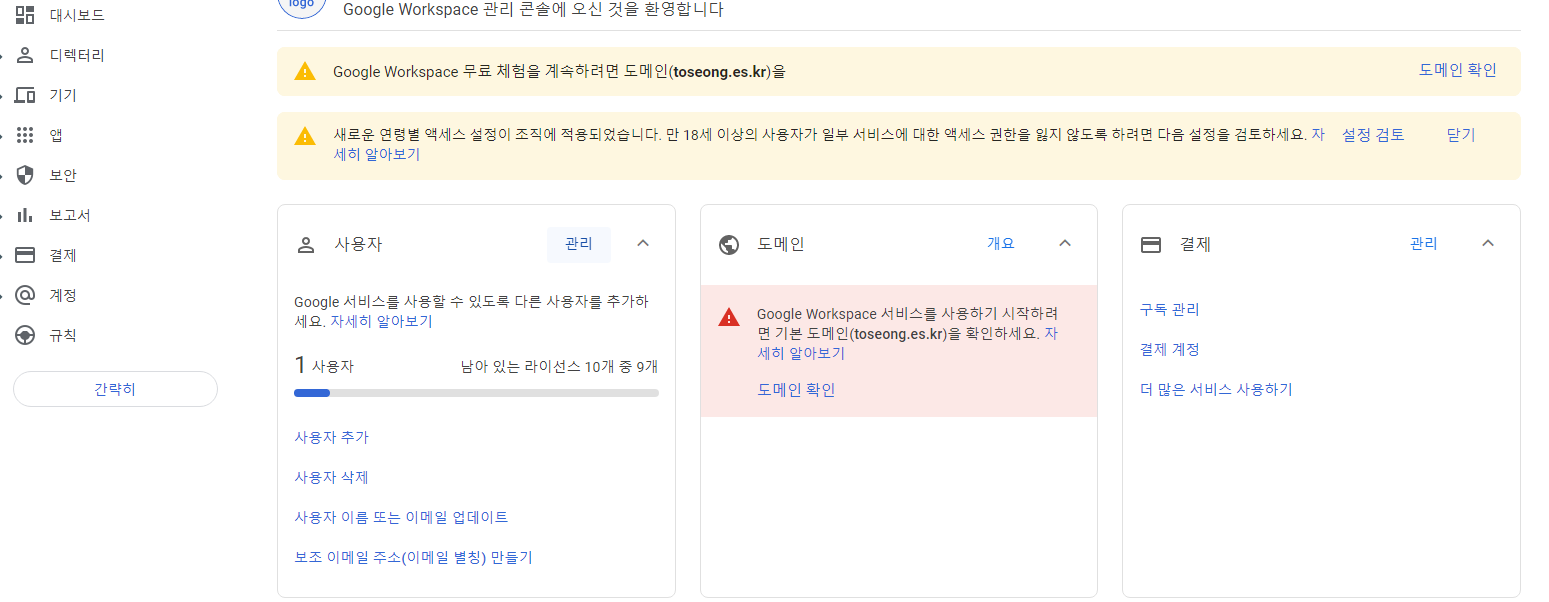Screen dimensions: 1549x602
Task: Collapse the 결제 card with chevron
Action: (x=1488, y=243)
